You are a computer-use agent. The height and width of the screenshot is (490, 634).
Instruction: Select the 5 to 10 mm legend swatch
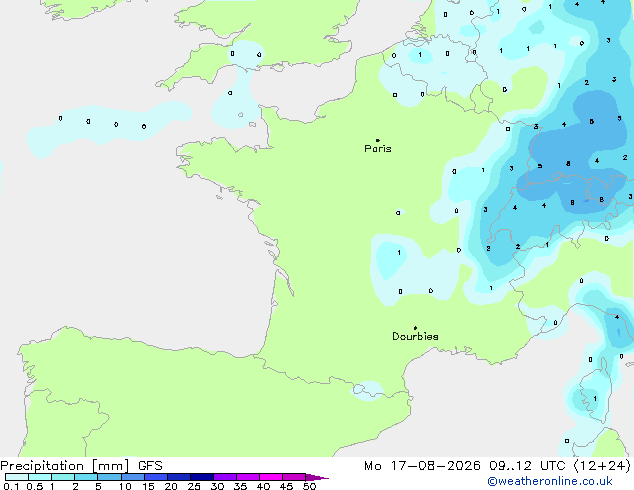click(x=109, y=477)
